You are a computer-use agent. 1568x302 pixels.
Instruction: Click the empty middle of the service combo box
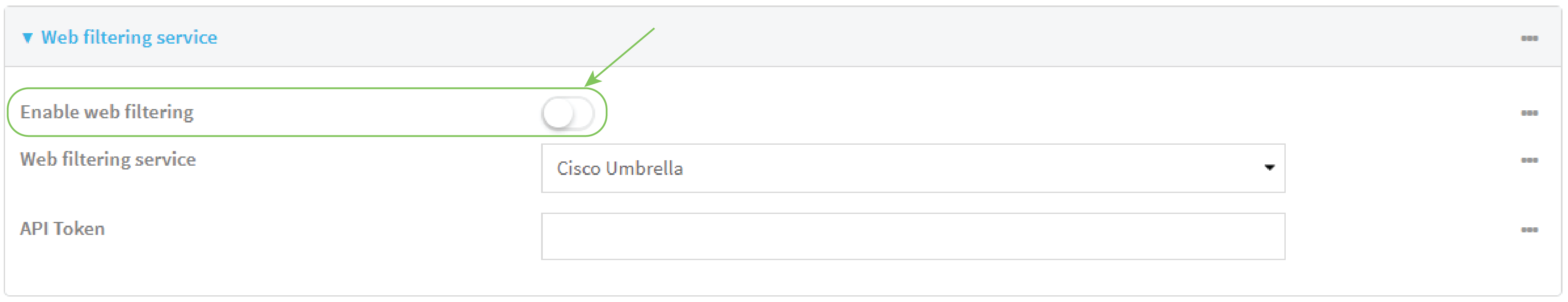click(974, 169)
